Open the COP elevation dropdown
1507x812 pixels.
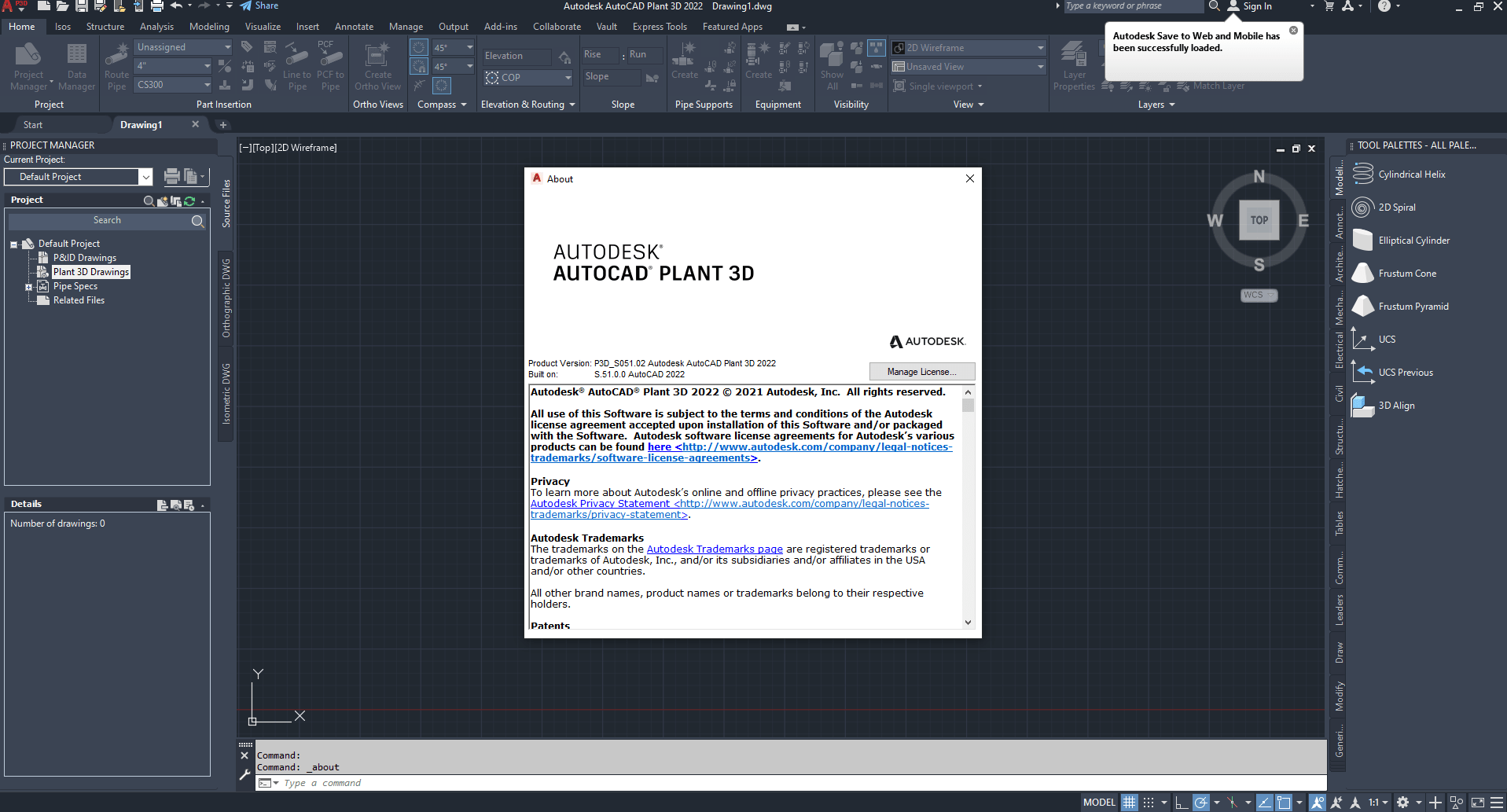(x=527, y=78)
